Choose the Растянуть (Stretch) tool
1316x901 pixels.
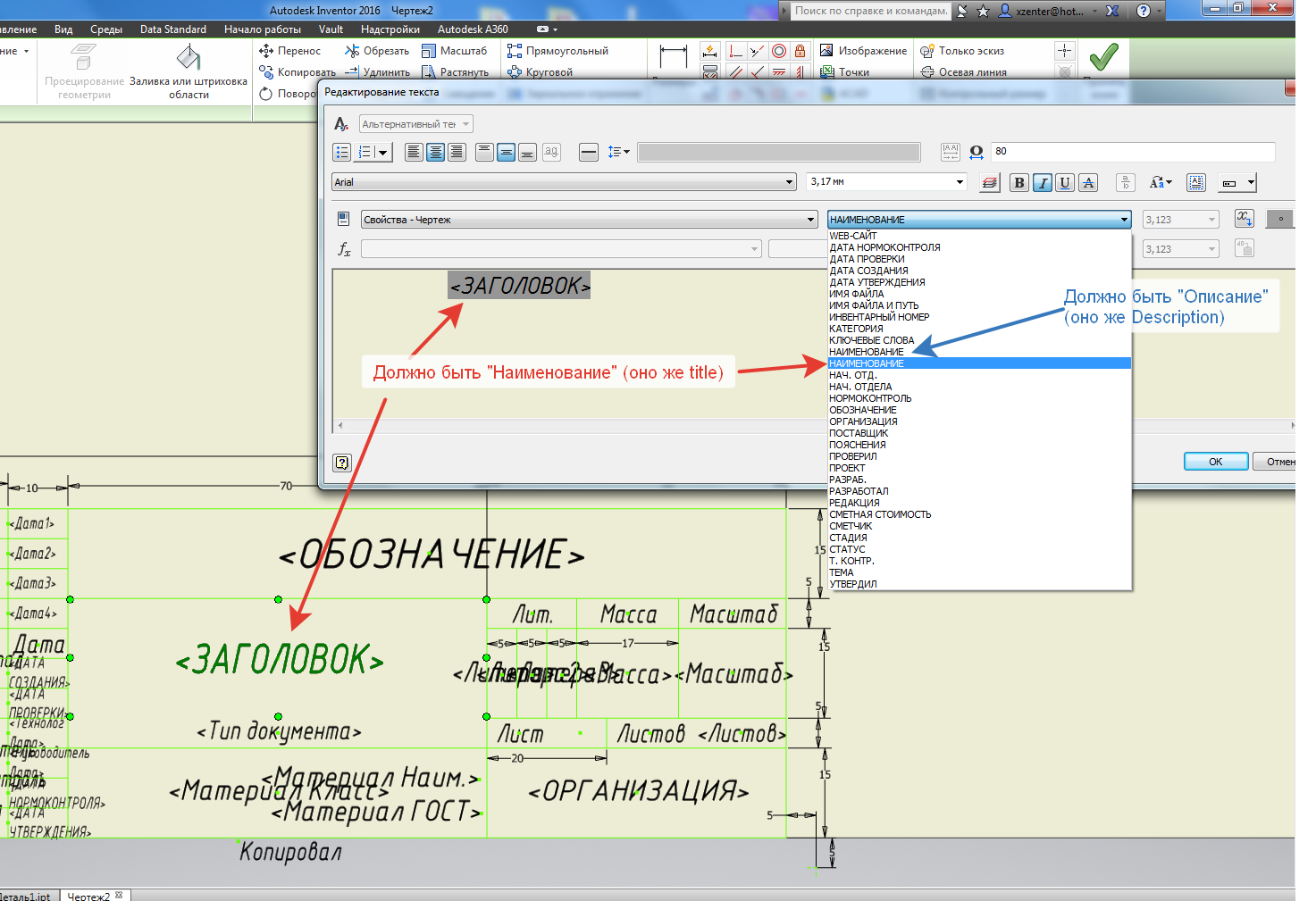click(455, 72)
